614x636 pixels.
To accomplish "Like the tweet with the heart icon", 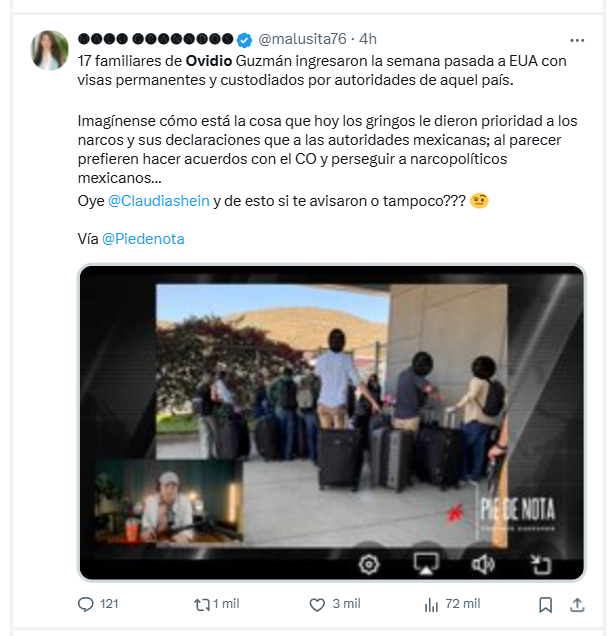I will pos(317,605).
